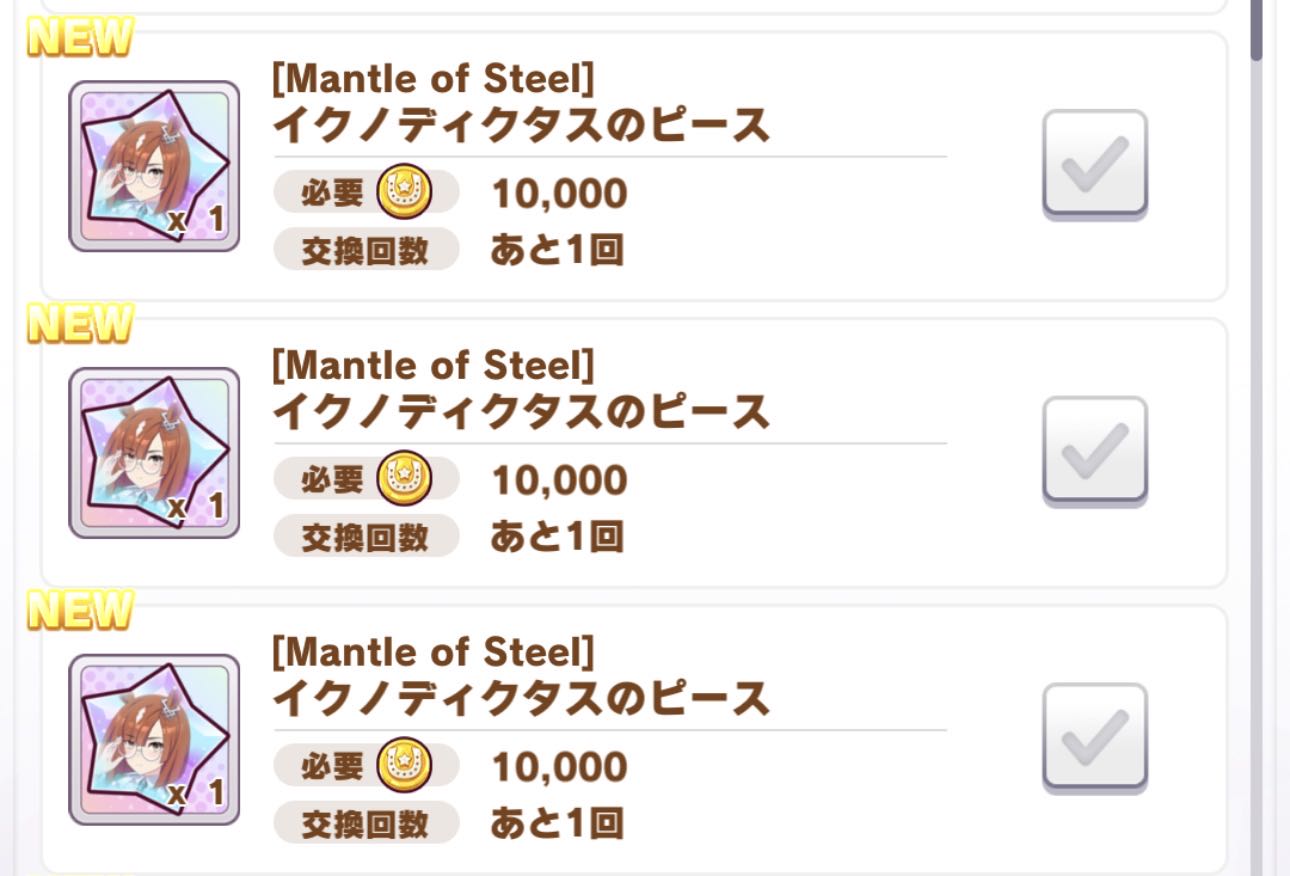Tick the checkbox in the middle item row
Image resolution: width=1290 pixels, height=876 pixels.
tap(1094, 451)
